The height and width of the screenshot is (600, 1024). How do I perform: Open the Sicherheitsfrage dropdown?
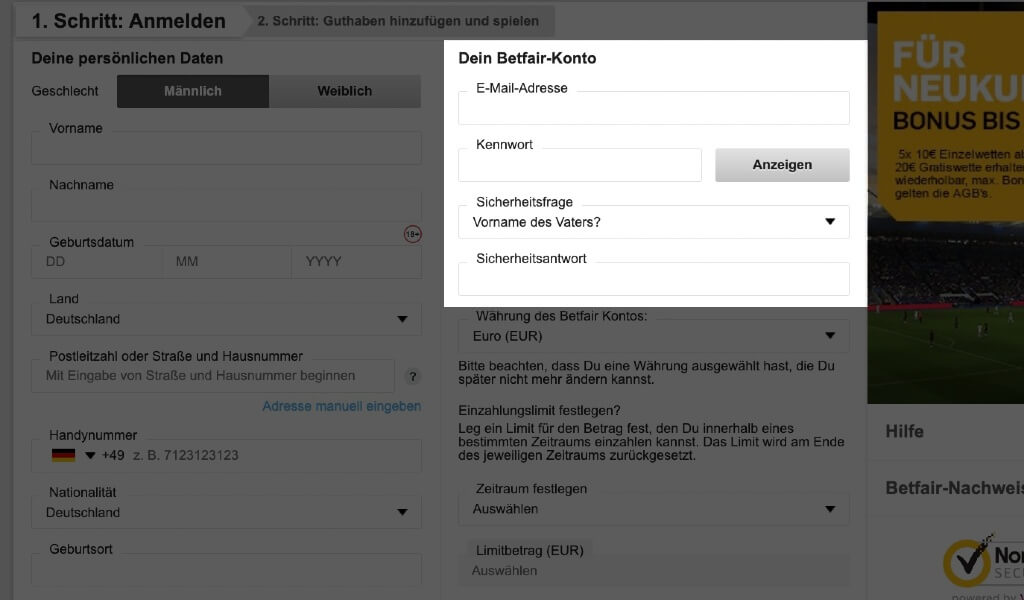tap(654, 222)
